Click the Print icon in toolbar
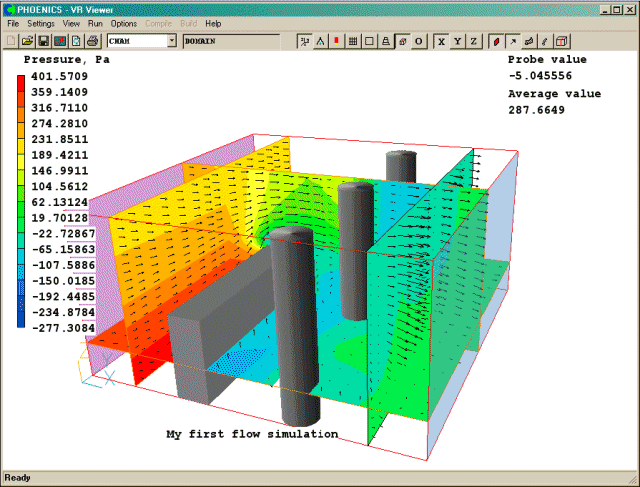640x487 pixels. click(x=92, y=41)
